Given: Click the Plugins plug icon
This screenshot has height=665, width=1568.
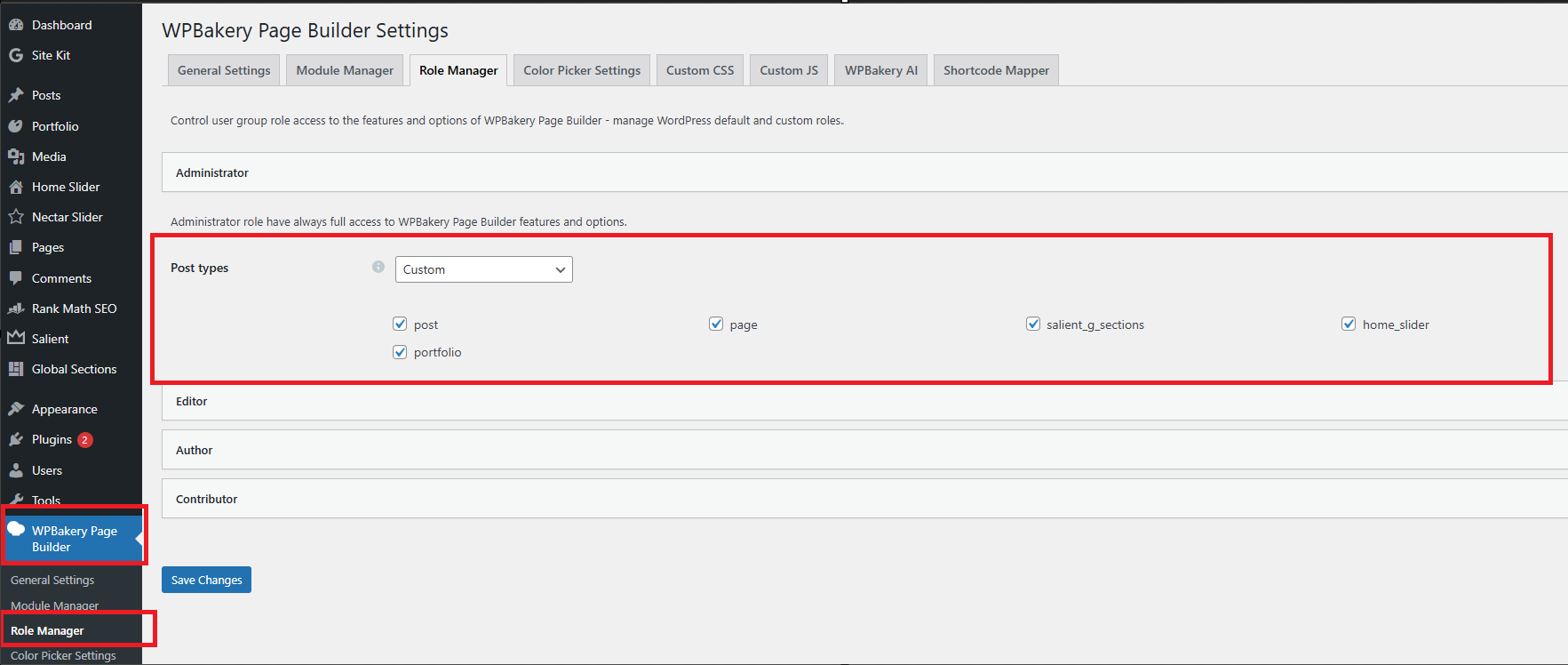Looking at the screenshot, I should tap(16, 439).
